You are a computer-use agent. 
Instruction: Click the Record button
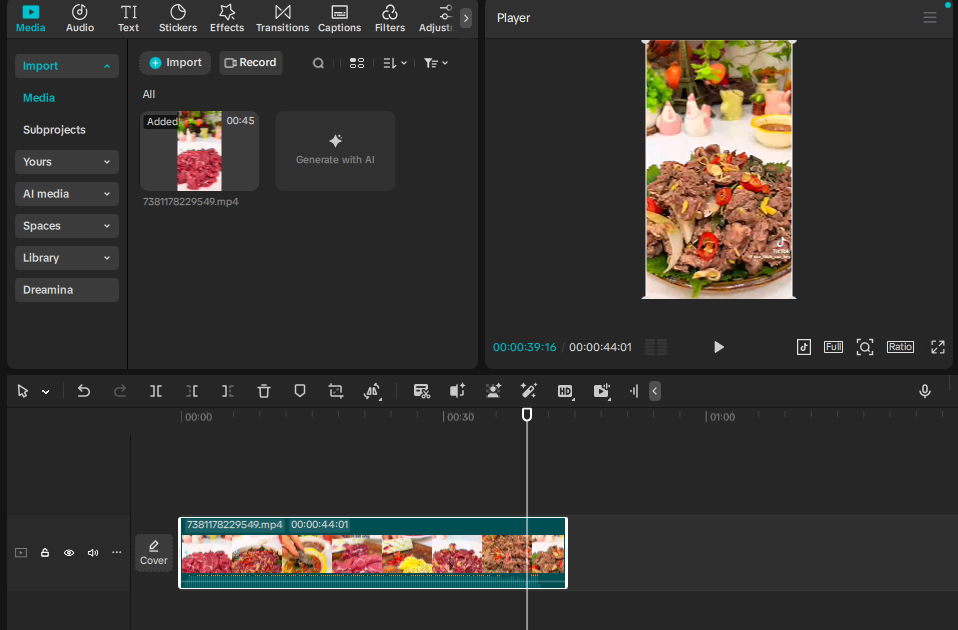[x=250, y=63]
